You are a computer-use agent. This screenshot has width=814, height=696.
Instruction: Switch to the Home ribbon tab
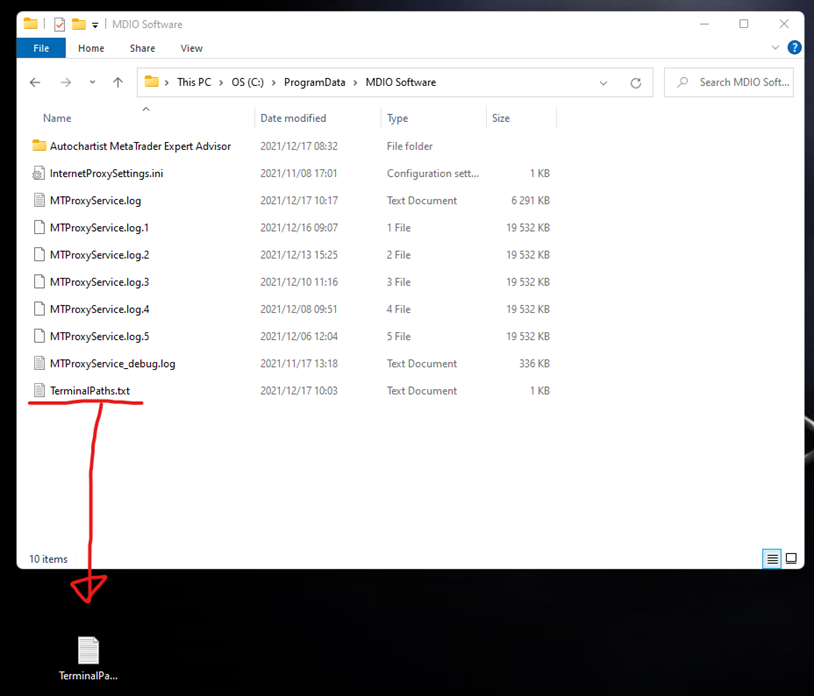coord(91,48)
